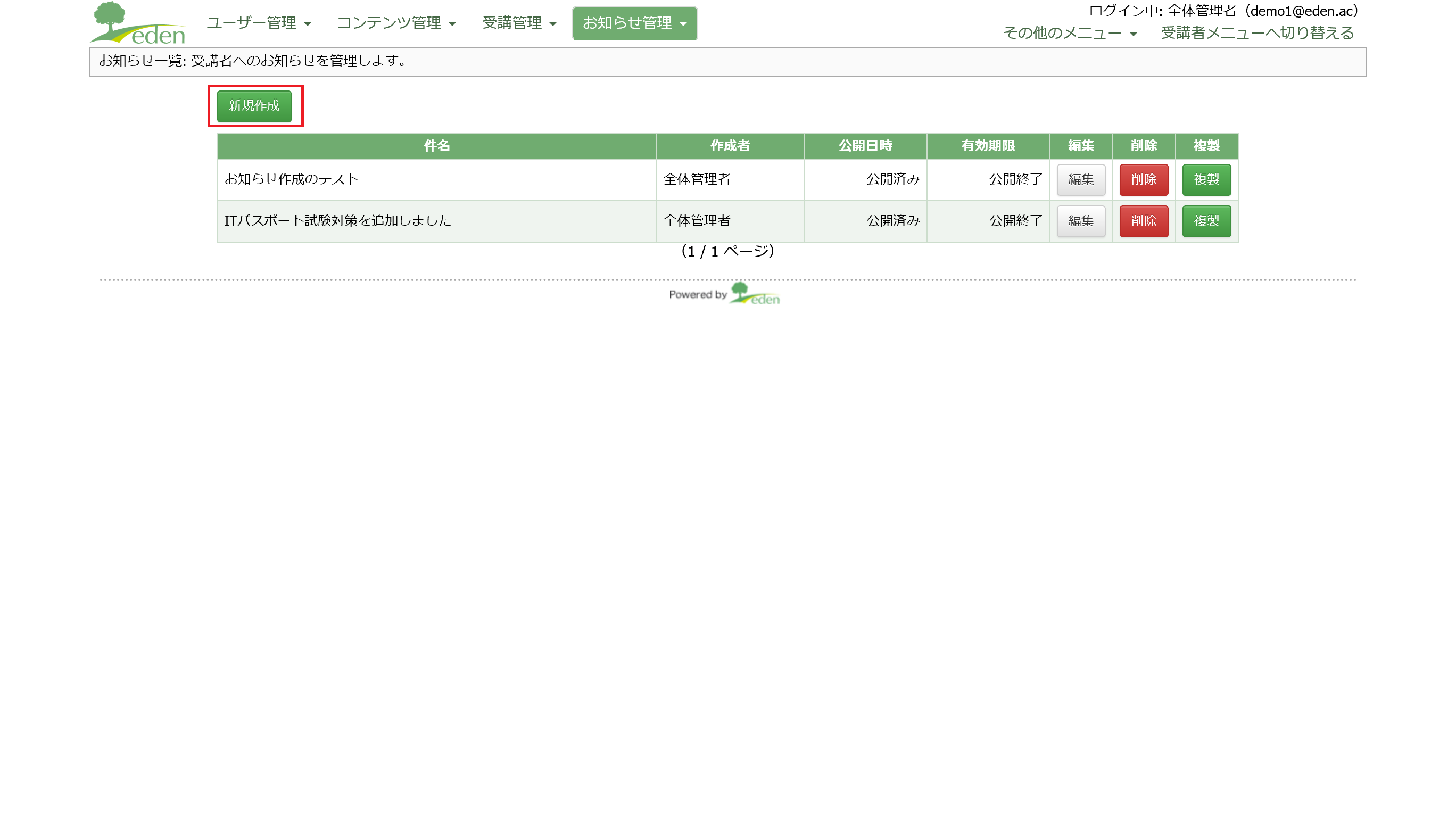Viewport: 1456px width, 818px height.
Task: Click the 公開日時 column header
Action: 865,146
